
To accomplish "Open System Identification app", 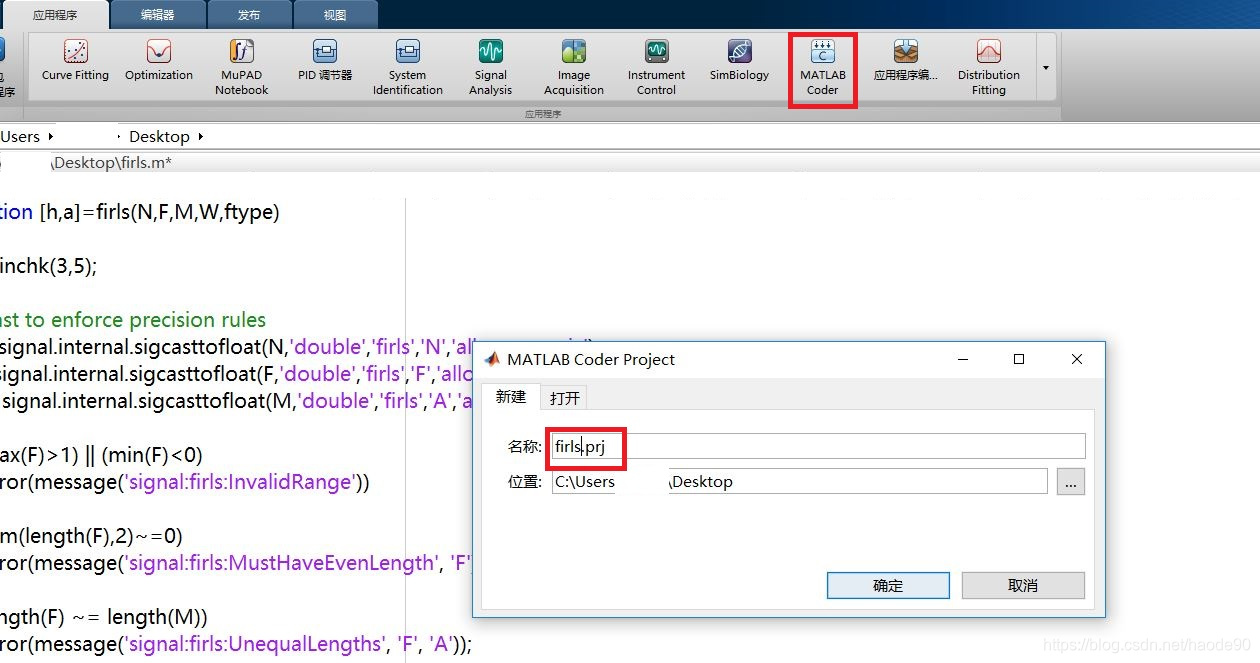I will pos(408,68).
